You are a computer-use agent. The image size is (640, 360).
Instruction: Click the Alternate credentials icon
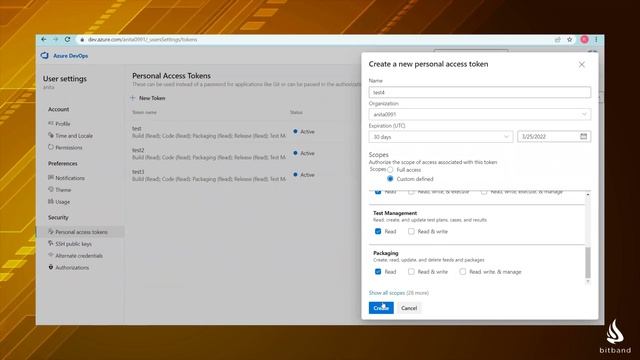coord(51,255)
